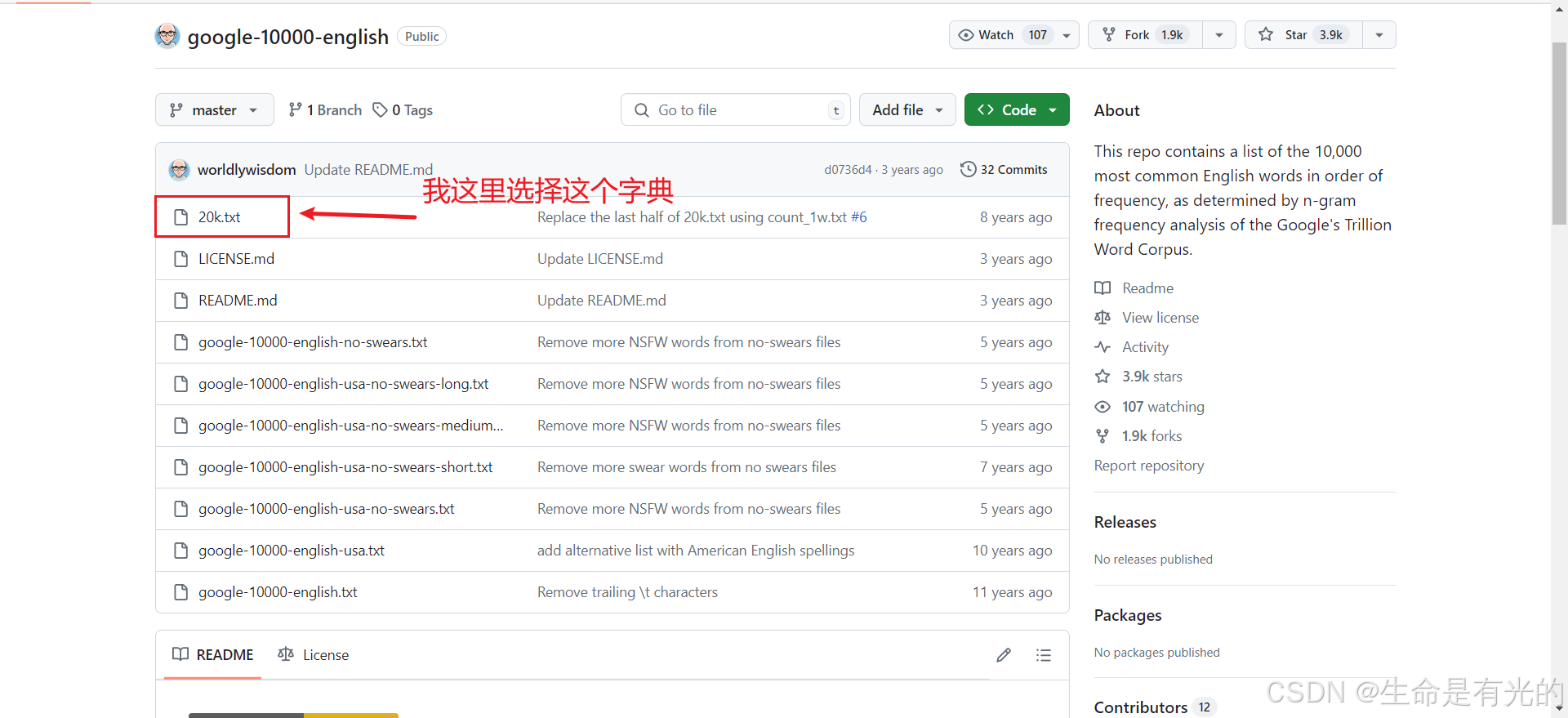Image resolution: width=1568 pixels, height=718 pixels.
Task: View the 1 Branch link
Action: click(x=325, y=109)
